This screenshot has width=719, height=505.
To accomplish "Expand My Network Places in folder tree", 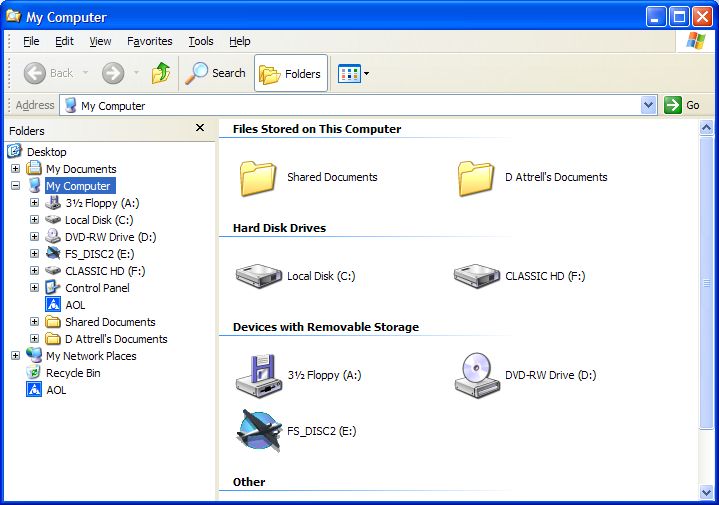I will point(15,356).
